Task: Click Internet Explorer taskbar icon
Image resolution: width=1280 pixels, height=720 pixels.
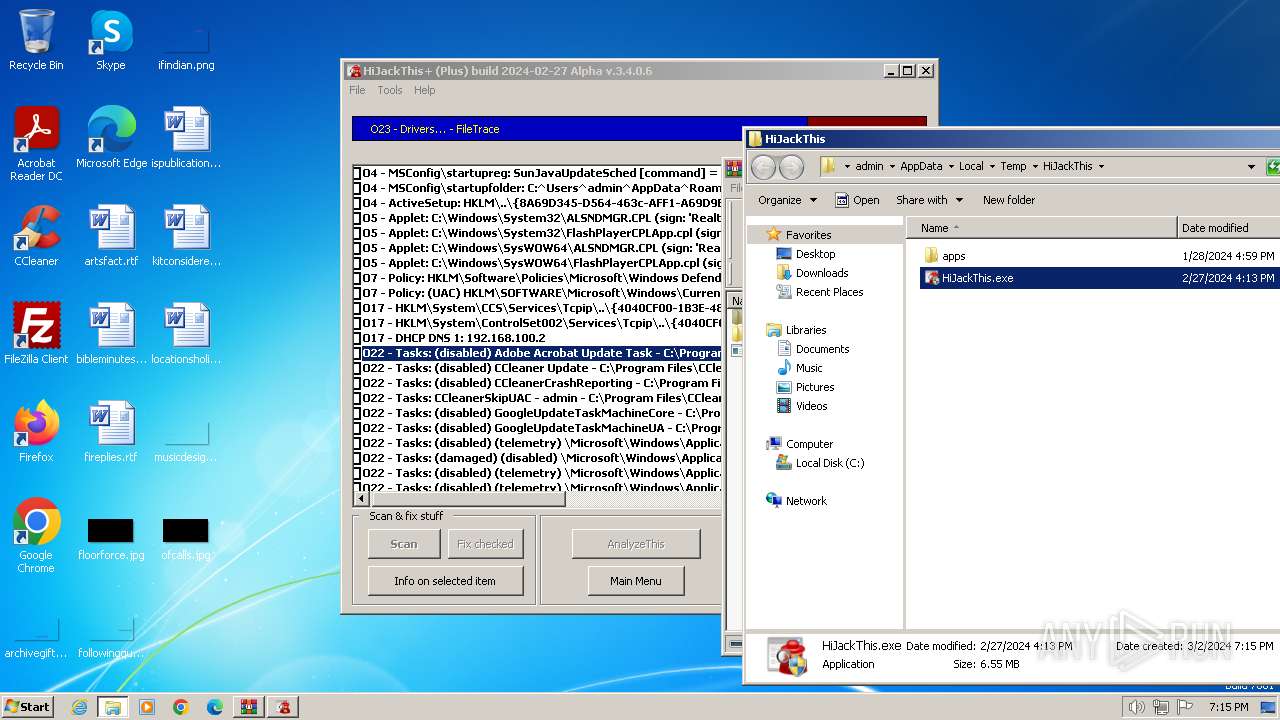Action: (79, 707)
